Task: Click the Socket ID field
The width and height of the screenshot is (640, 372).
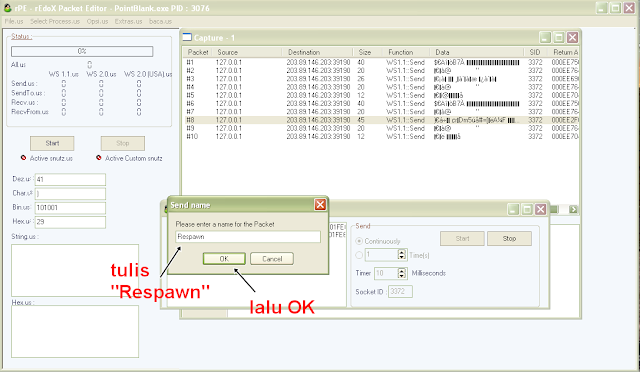Action: tap(400, 291)
